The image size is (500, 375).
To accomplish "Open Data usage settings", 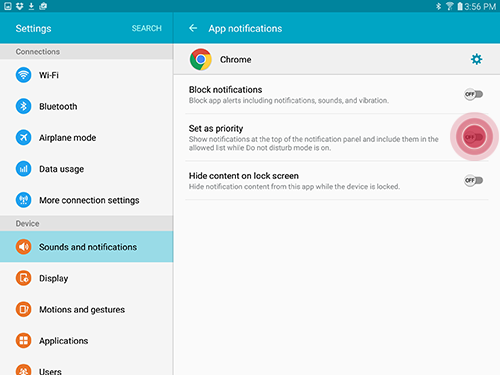I will click(87, 169).
